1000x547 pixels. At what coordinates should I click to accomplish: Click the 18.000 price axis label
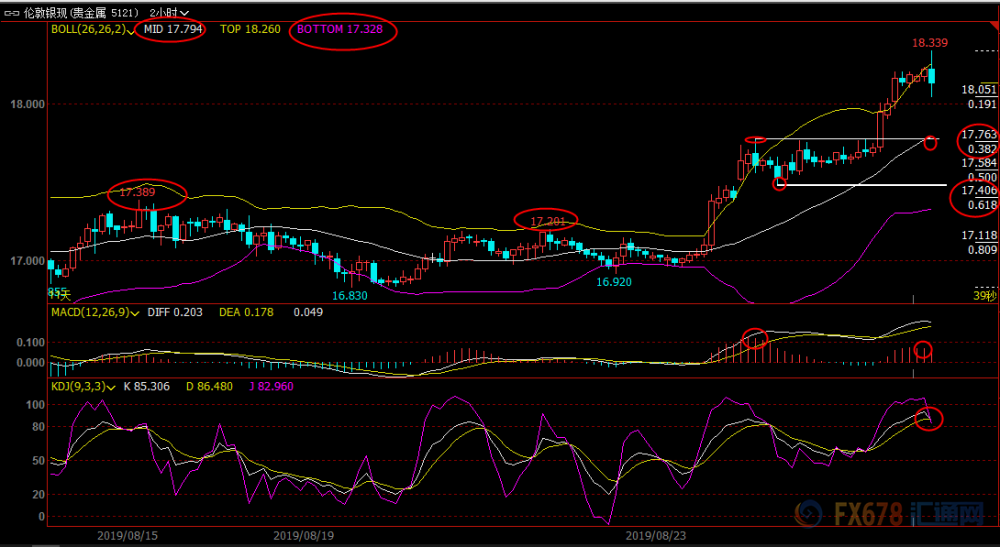(x=27, y=105)
